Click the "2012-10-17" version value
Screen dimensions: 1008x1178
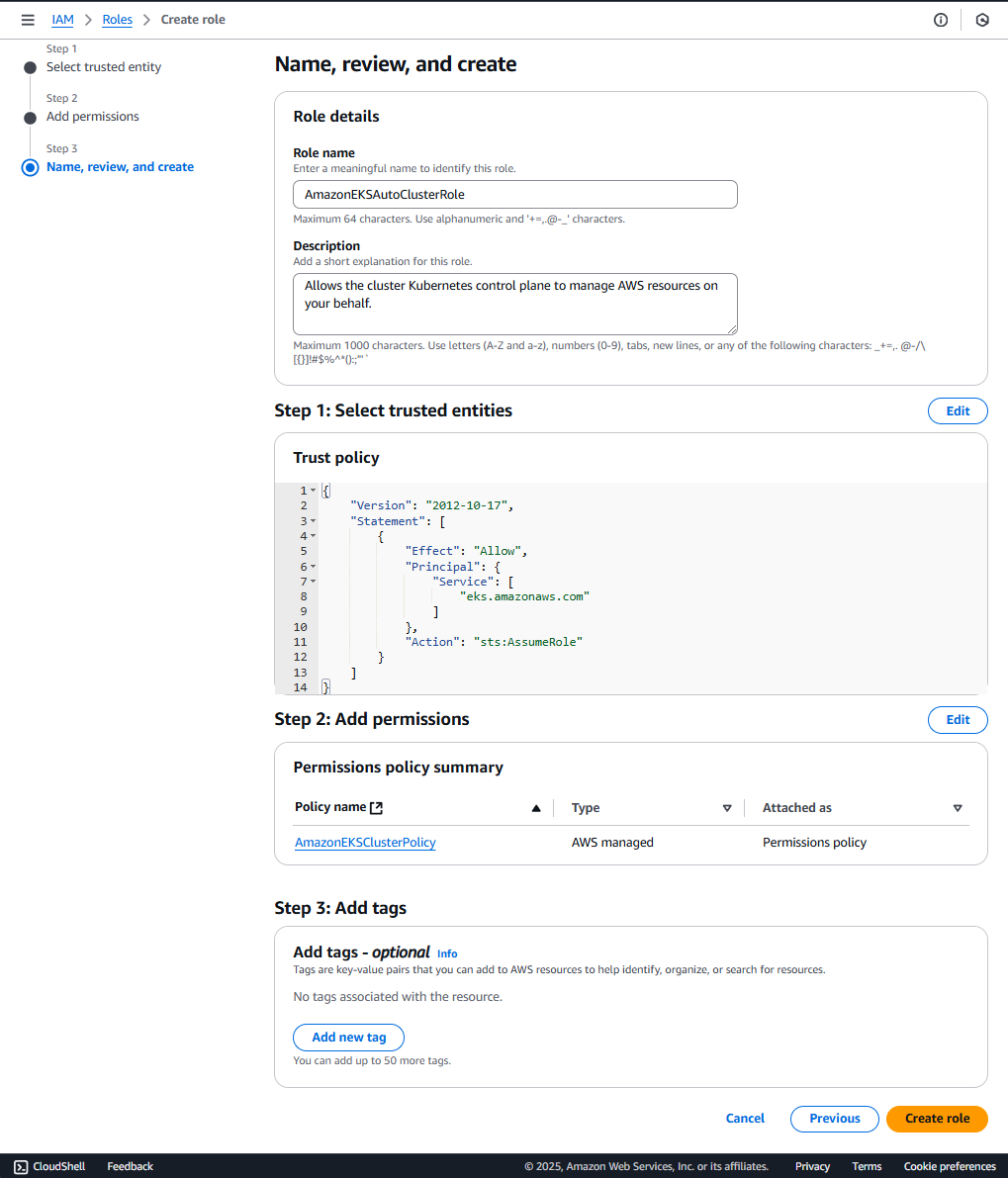(x=467, y=505)
